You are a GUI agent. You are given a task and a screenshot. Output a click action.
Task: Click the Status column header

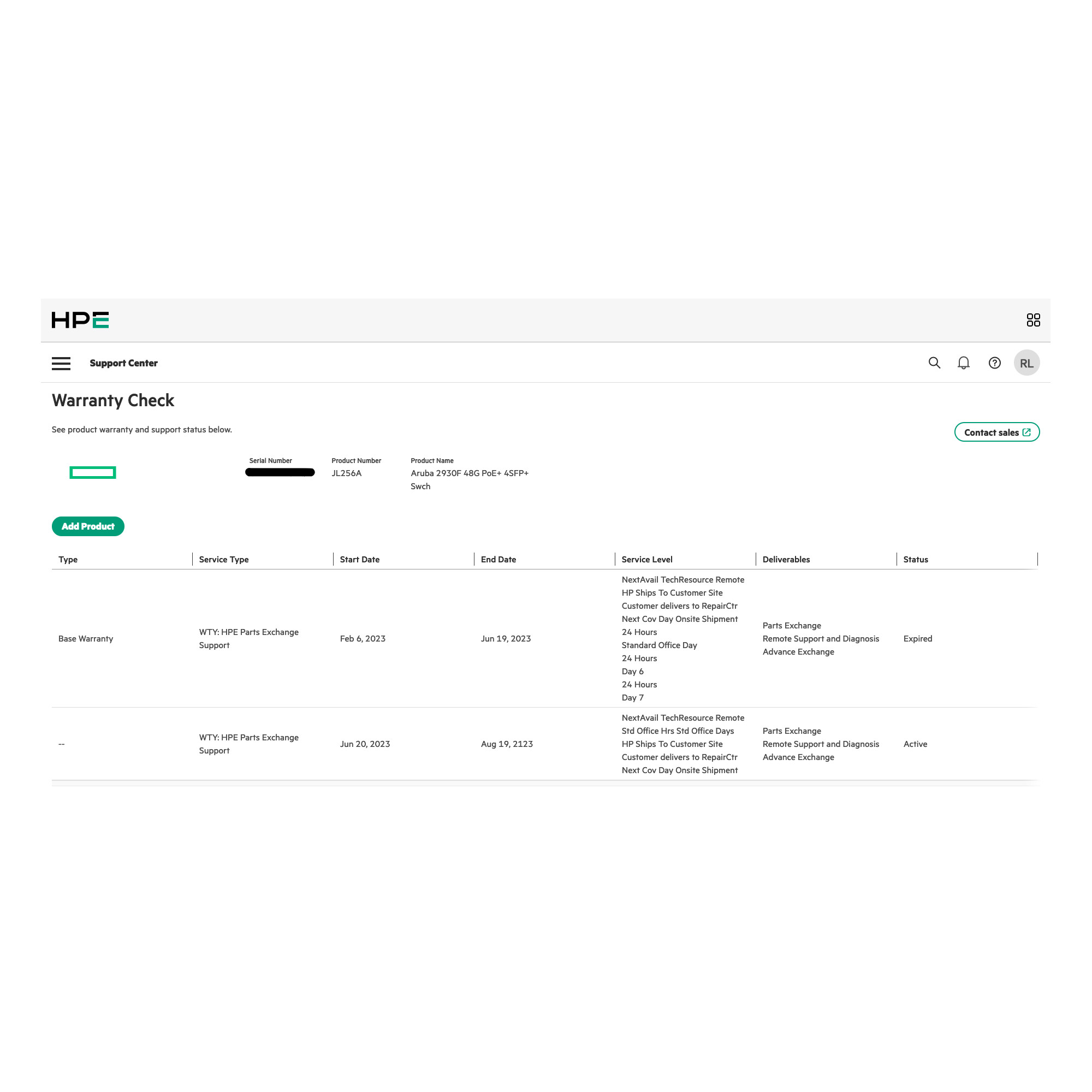(915, 559)
